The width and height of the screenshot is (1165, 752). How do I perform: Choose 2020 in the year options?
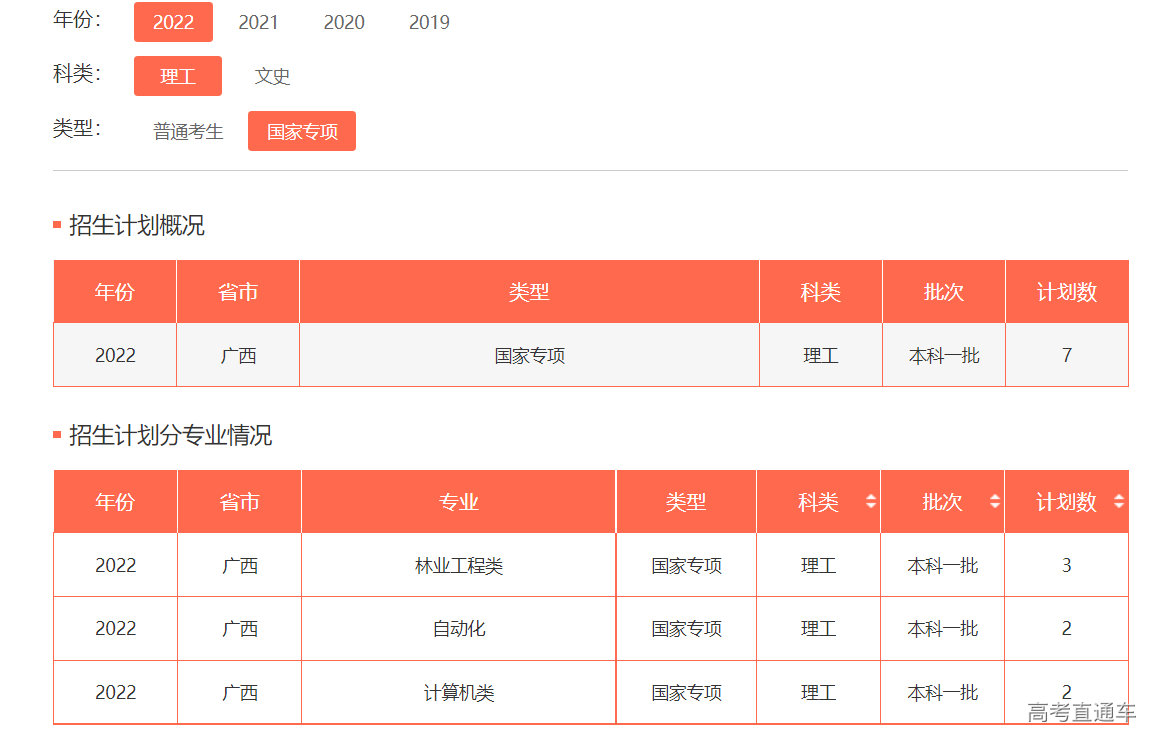tap(344, 22)
